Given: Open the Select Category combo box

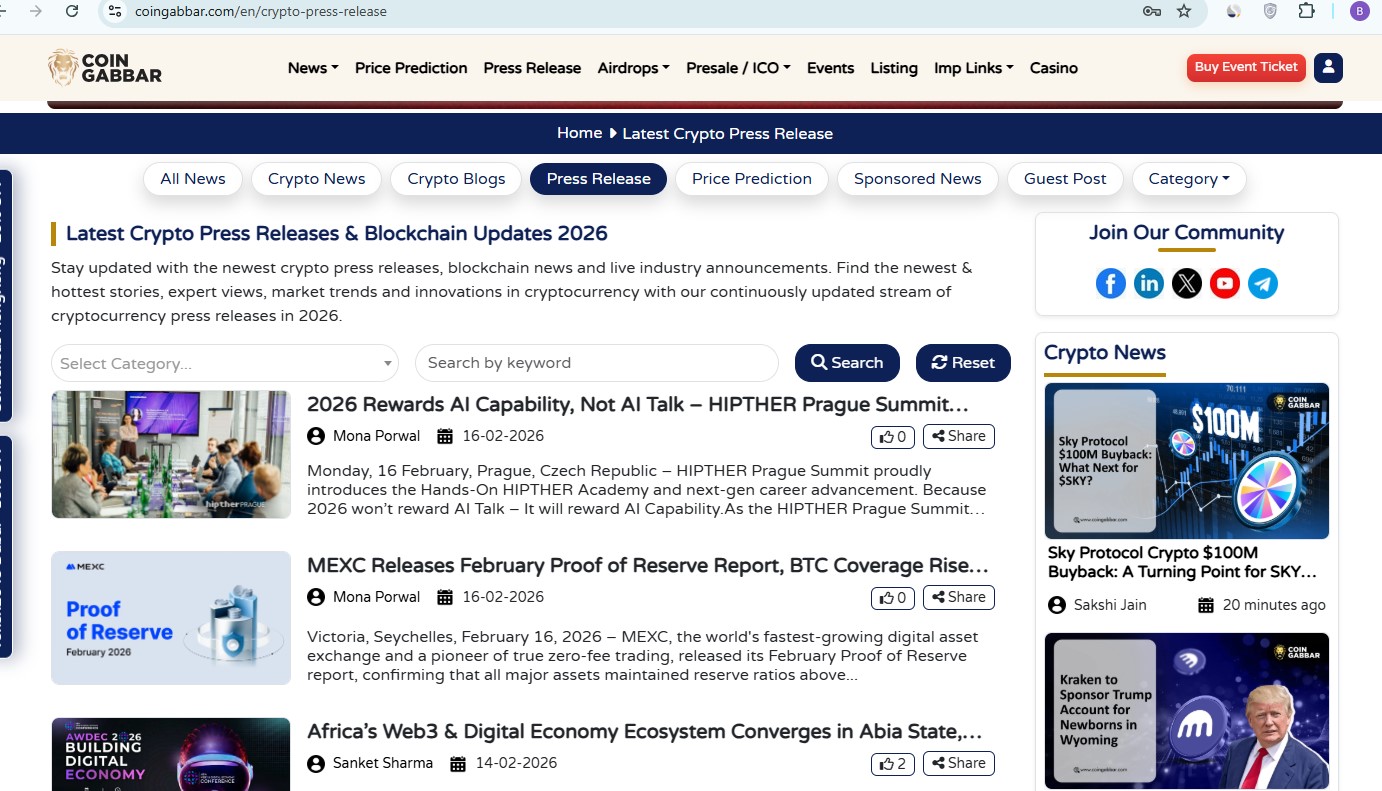Looking at the screenshot, I should click(224, 363).
